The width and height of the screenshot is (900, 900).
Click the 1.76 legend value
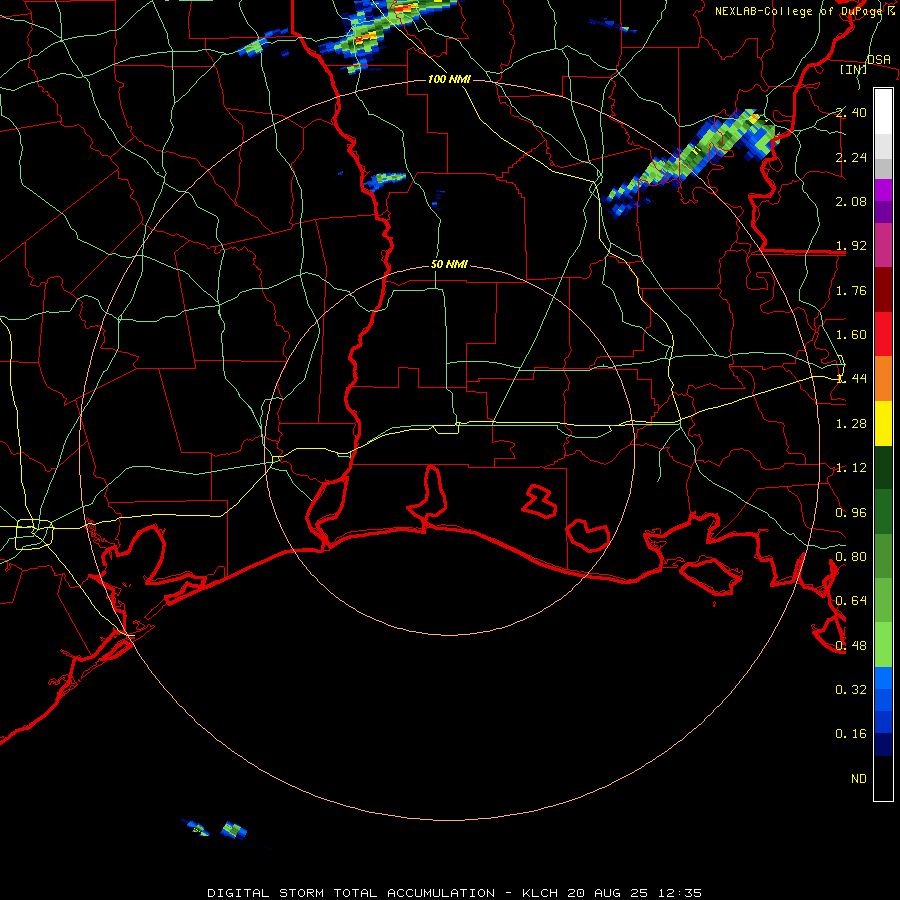point(851,290)
